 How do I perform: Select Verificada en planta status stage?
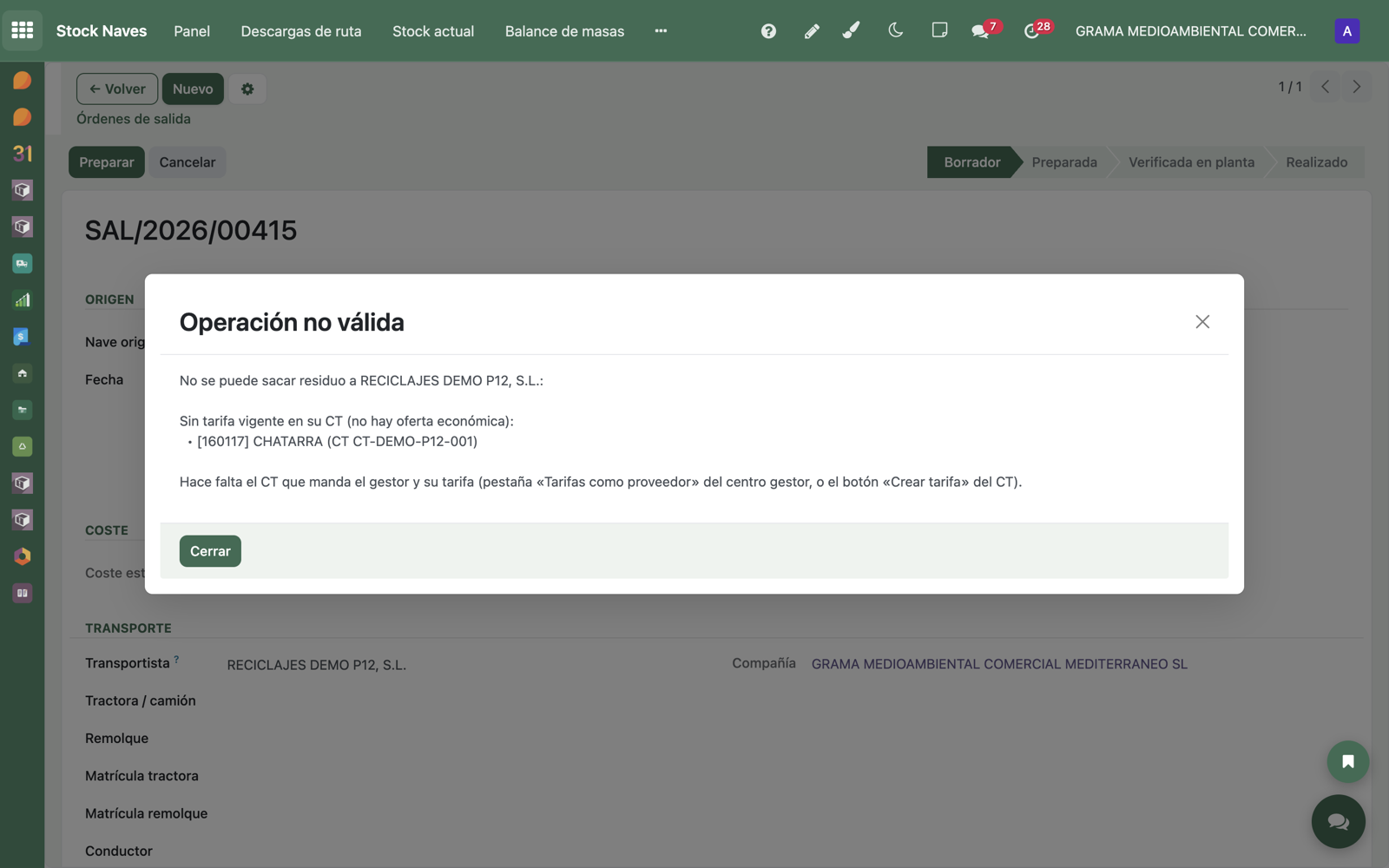point(1191,162)
